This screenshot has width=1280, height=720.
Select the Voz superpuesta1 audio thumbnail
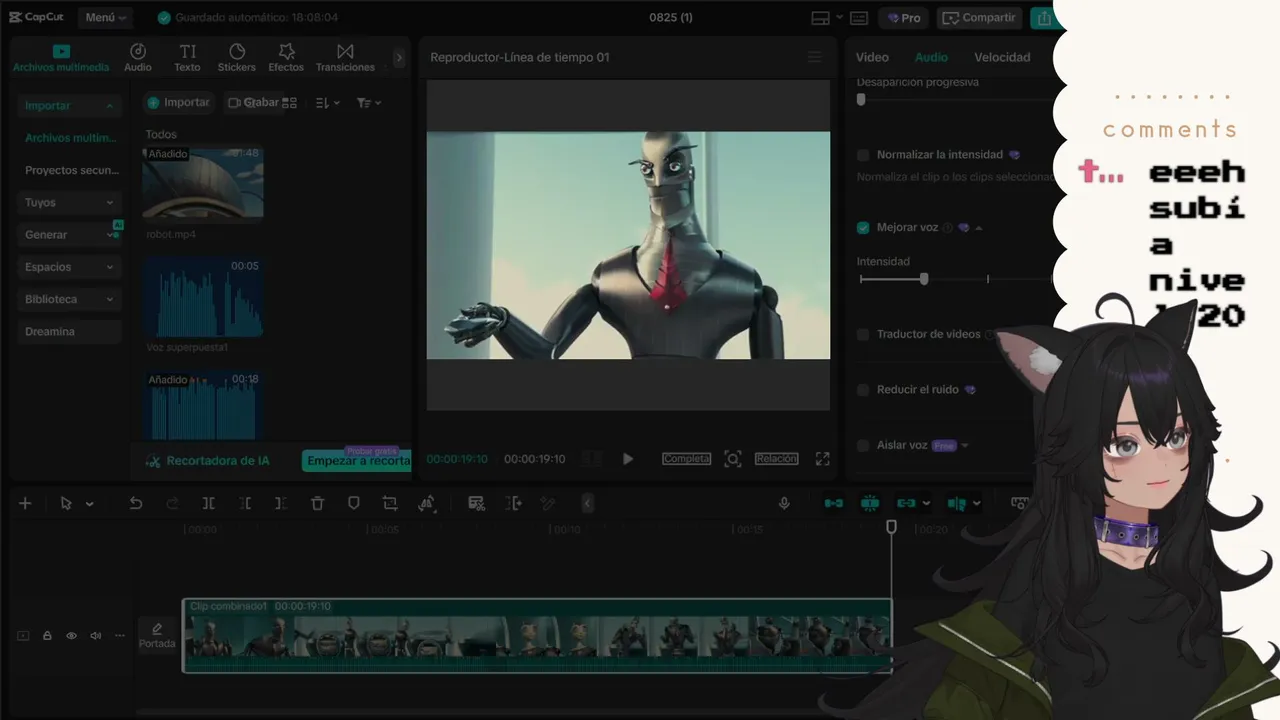point(203,298)
